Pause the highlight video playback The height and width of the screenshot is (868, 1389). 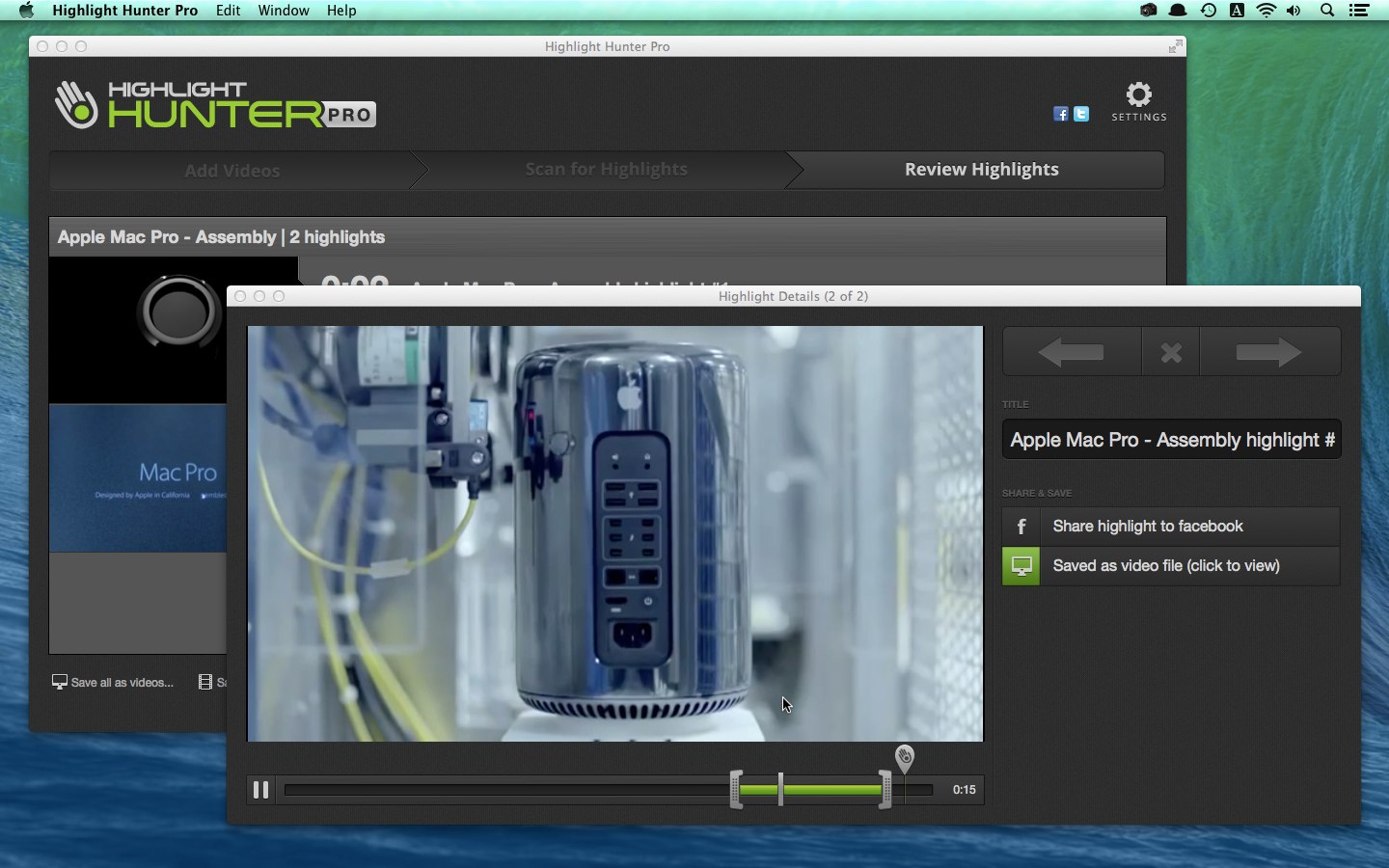(260, 790)
